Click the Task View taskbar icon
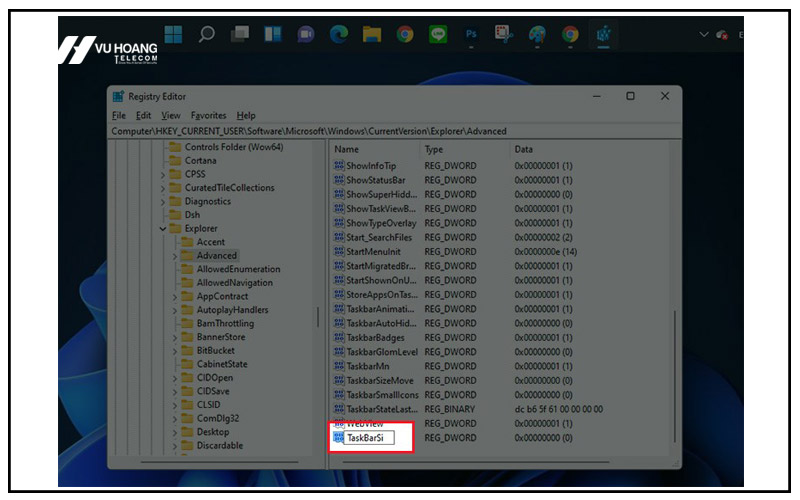 point(239,34)
